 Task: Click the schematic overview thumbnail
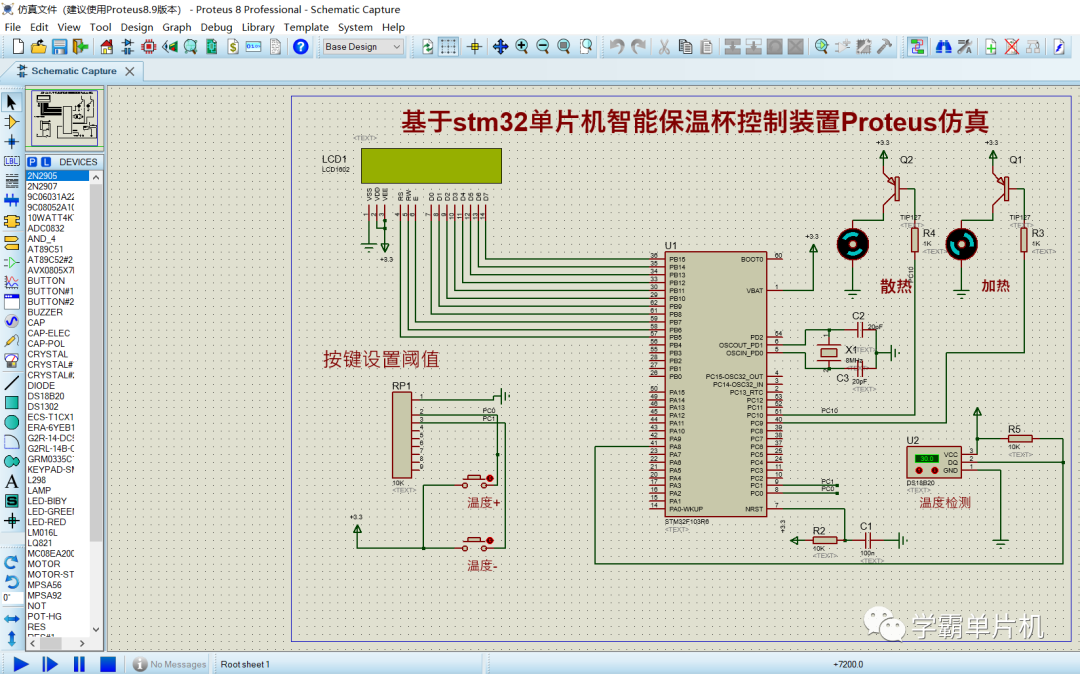coord(65,118)
